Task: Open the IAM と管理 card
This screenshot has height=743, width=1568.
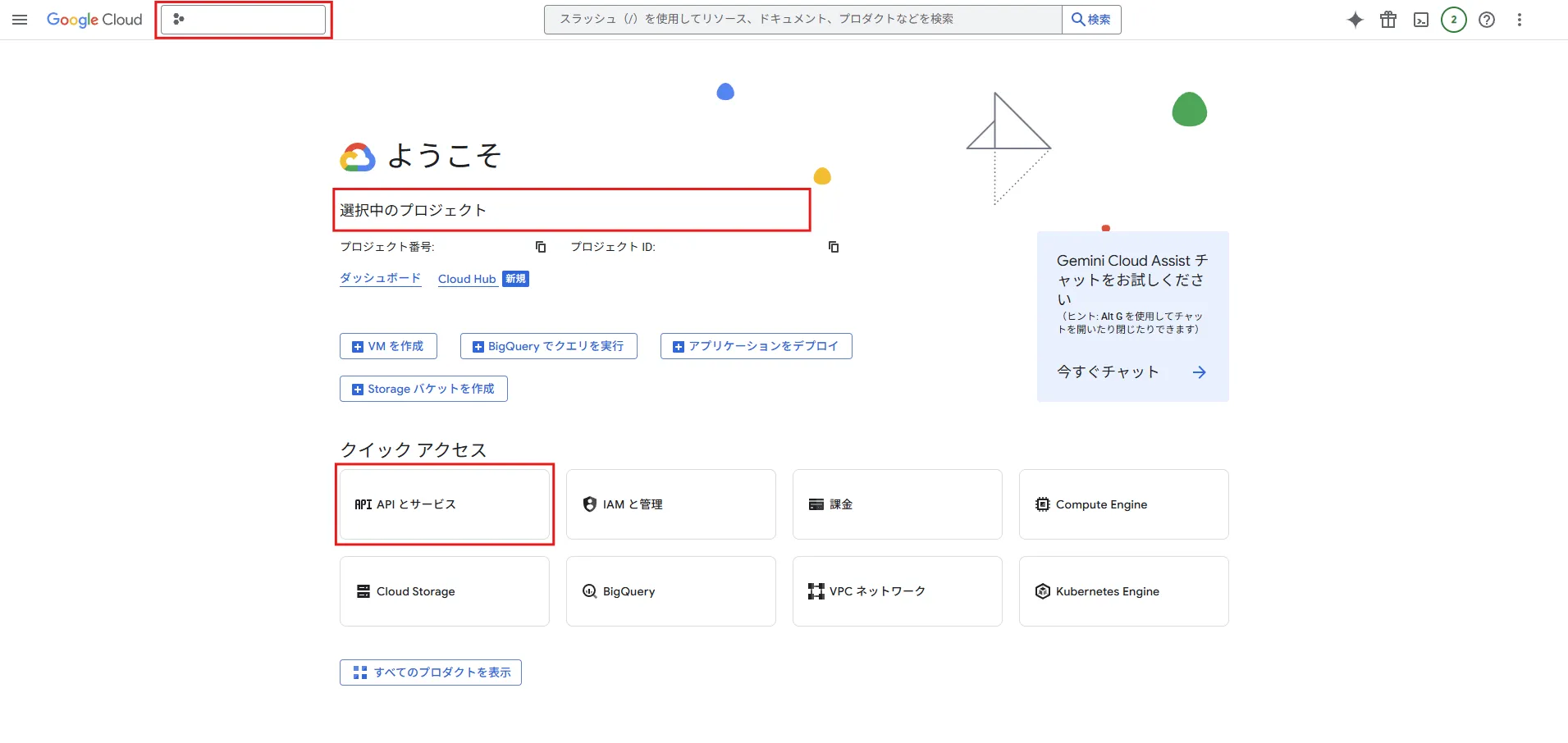Action: 671,504
